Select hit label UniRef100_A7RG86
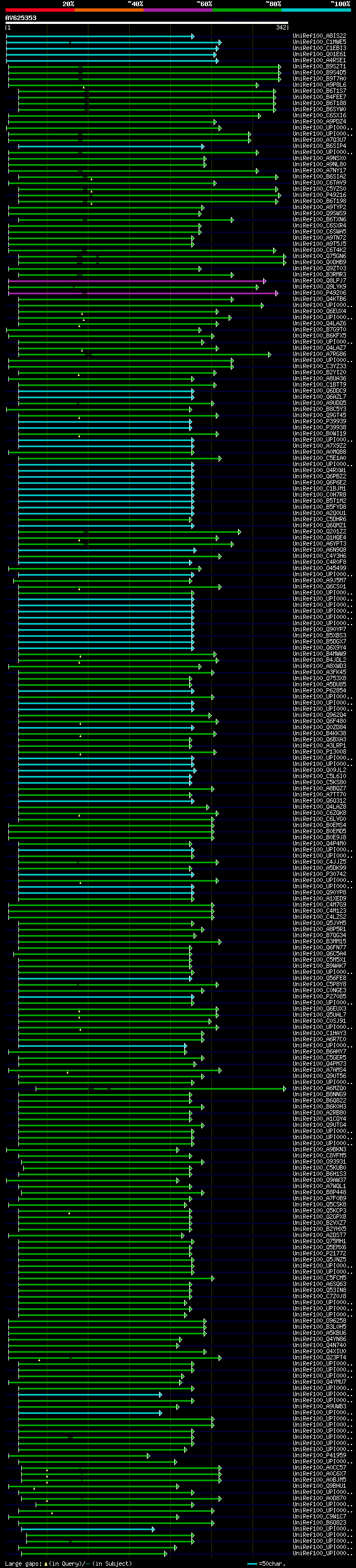This screenshot has height=1568, width=356. pos(319,354)
